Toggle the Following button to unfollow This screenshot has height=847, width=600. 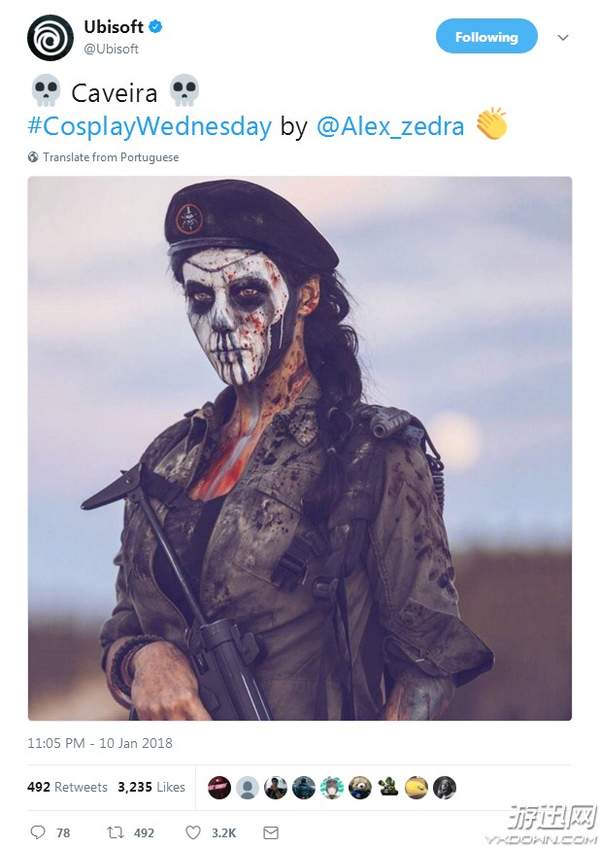(487, 36)
